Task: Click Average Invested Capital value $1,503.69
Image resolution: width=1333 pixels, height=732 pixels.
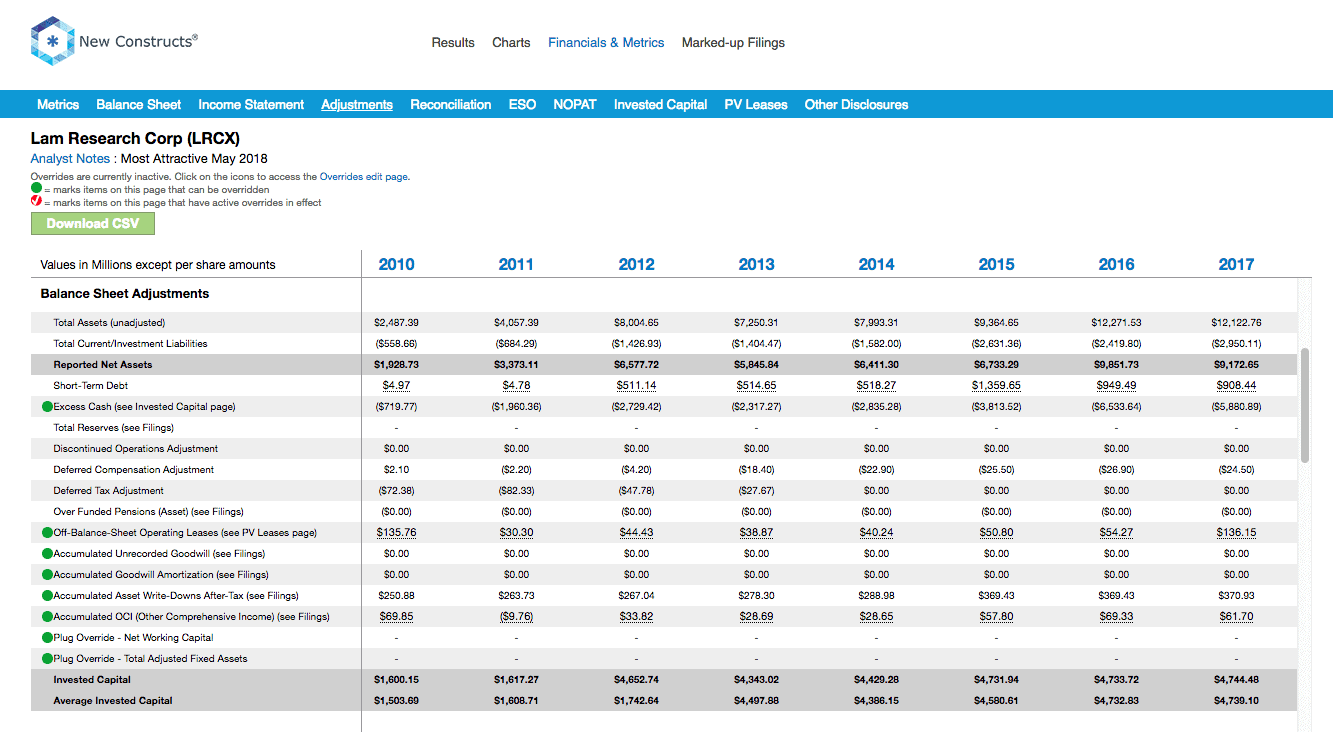Action: [x=396, y=701]
